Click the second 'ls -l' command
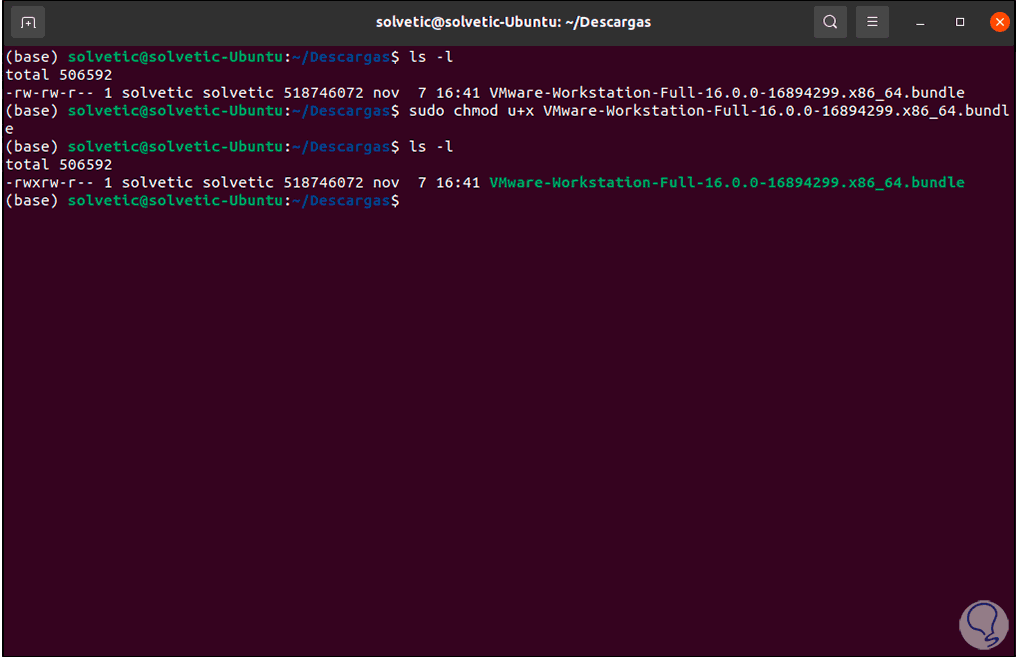This screenshot has height=657, width=1019. pyautogui.click(x=431, y=147)
